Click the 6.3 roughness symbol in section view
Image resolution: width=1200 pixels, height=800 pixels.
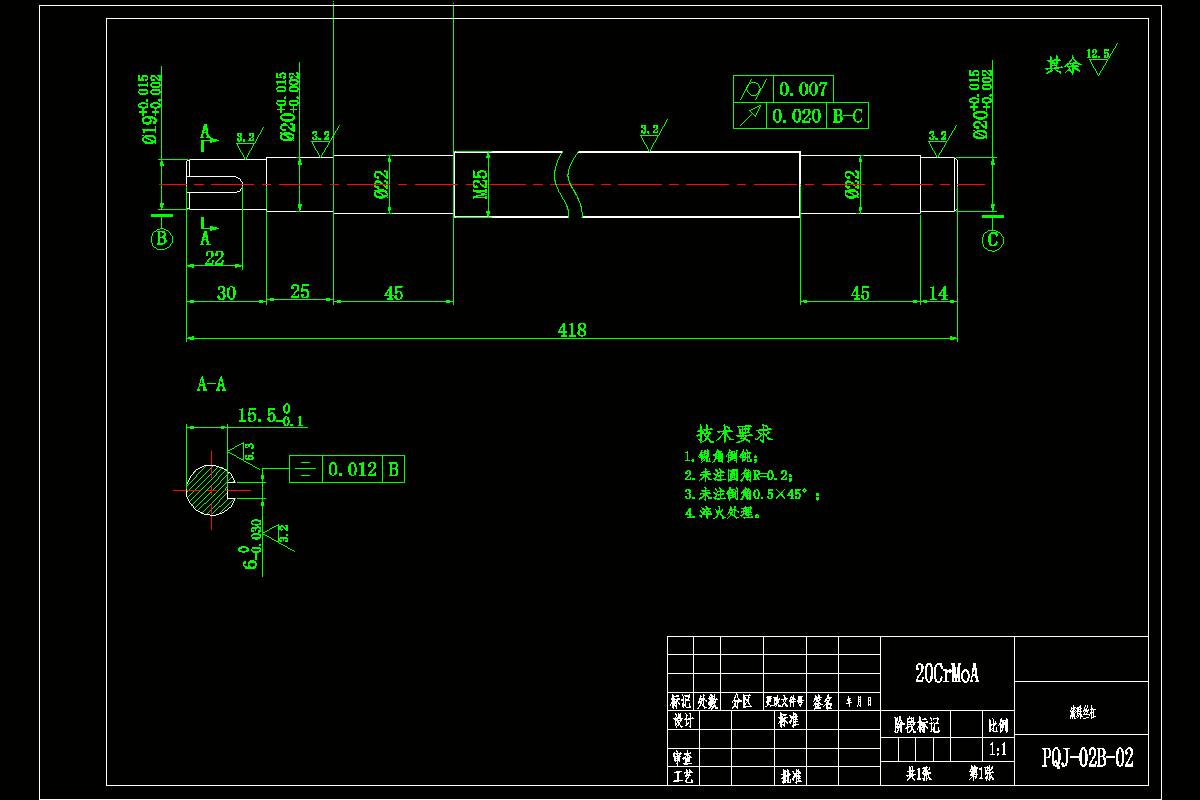[x=243, y=453]
